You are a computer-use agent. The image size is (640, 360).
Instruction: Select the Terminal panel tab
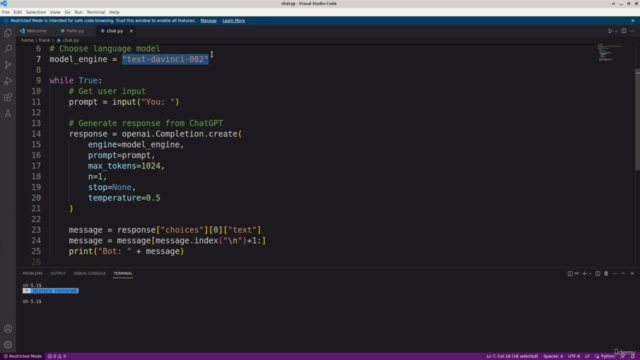pos(123,273)
